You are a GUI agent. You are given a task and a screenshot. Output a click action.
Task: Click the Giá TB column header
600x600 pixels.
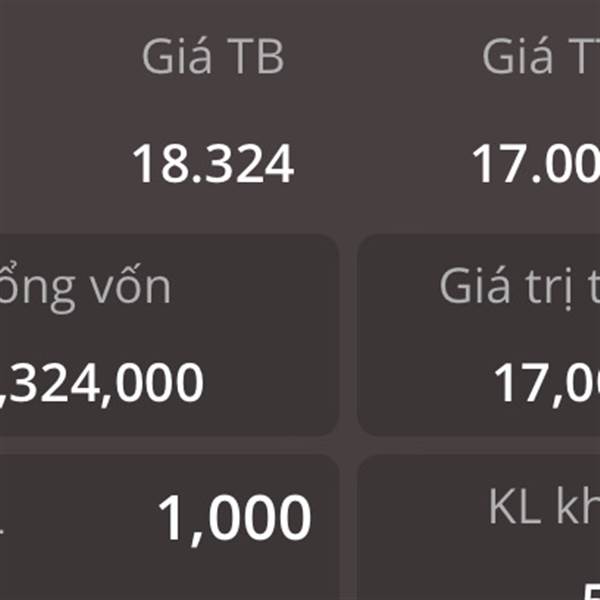point(212,58)
